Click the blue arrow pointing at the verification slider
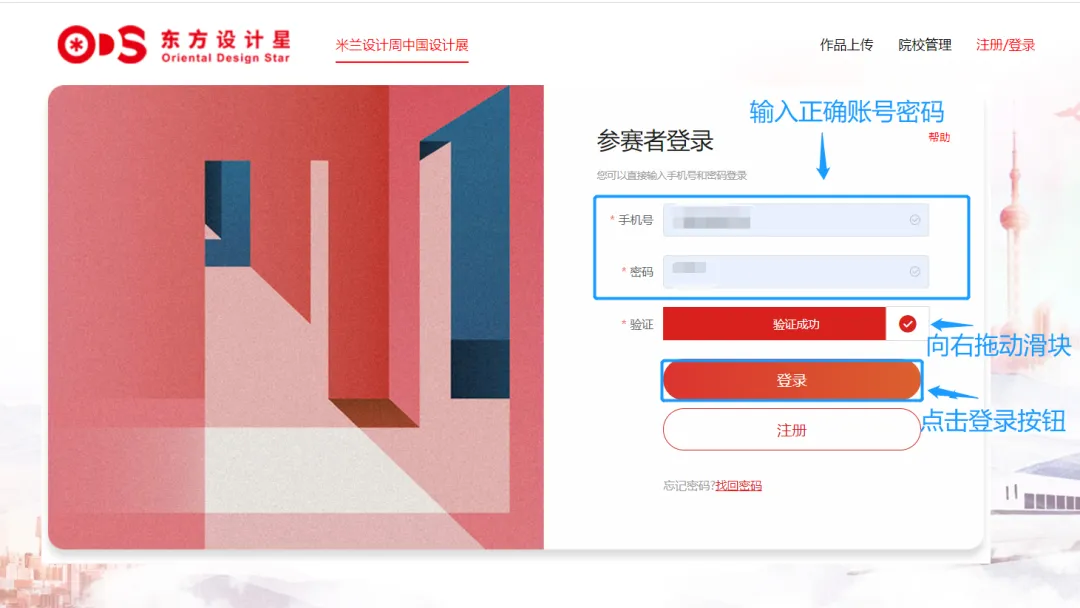 click(952, 324)
